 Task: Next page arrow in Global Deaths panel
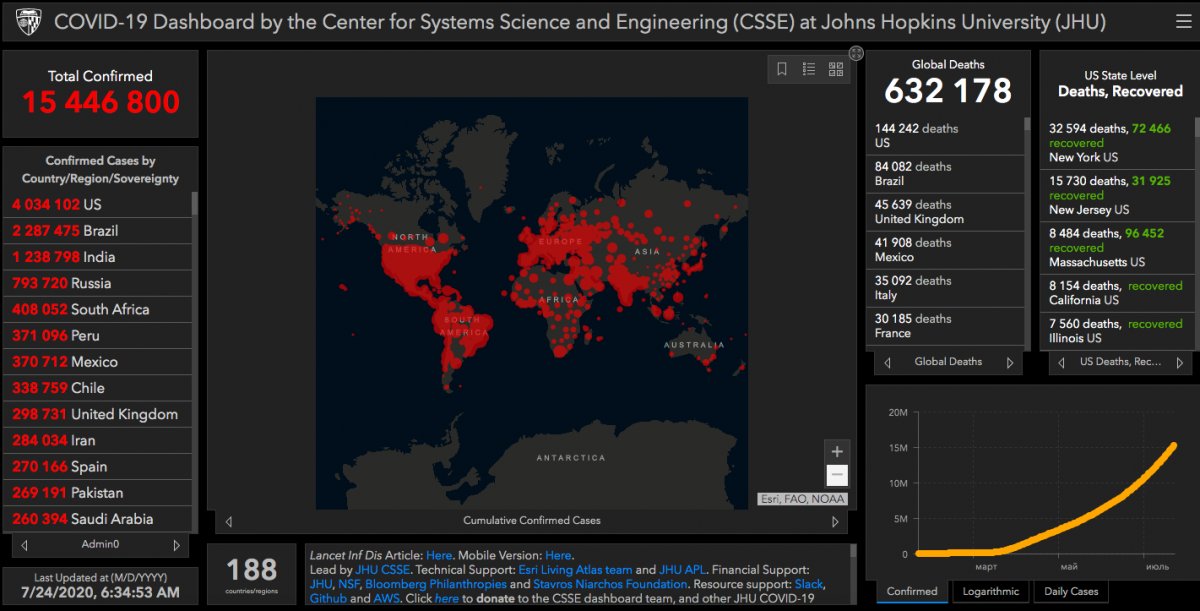[x=1010, y=362]
